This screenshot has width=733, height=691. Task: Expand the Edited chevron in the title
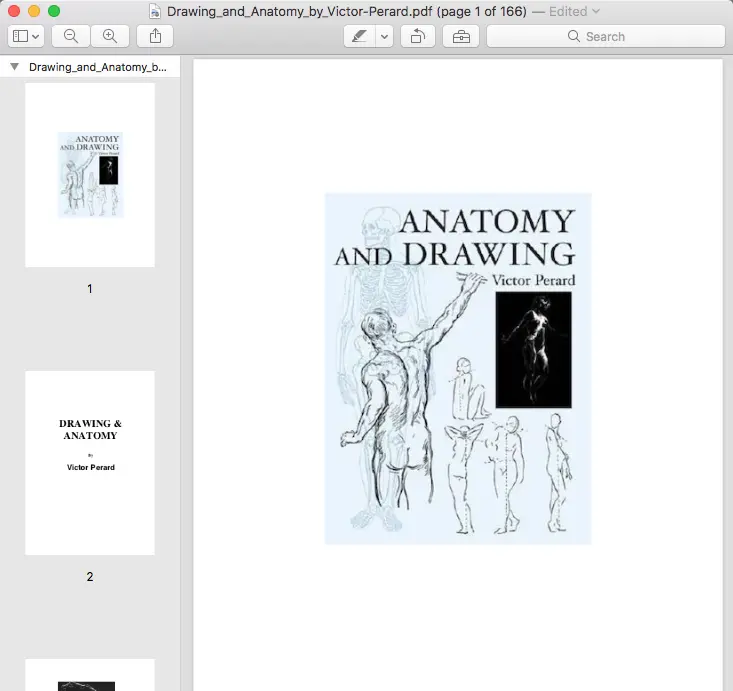point(596,11)
